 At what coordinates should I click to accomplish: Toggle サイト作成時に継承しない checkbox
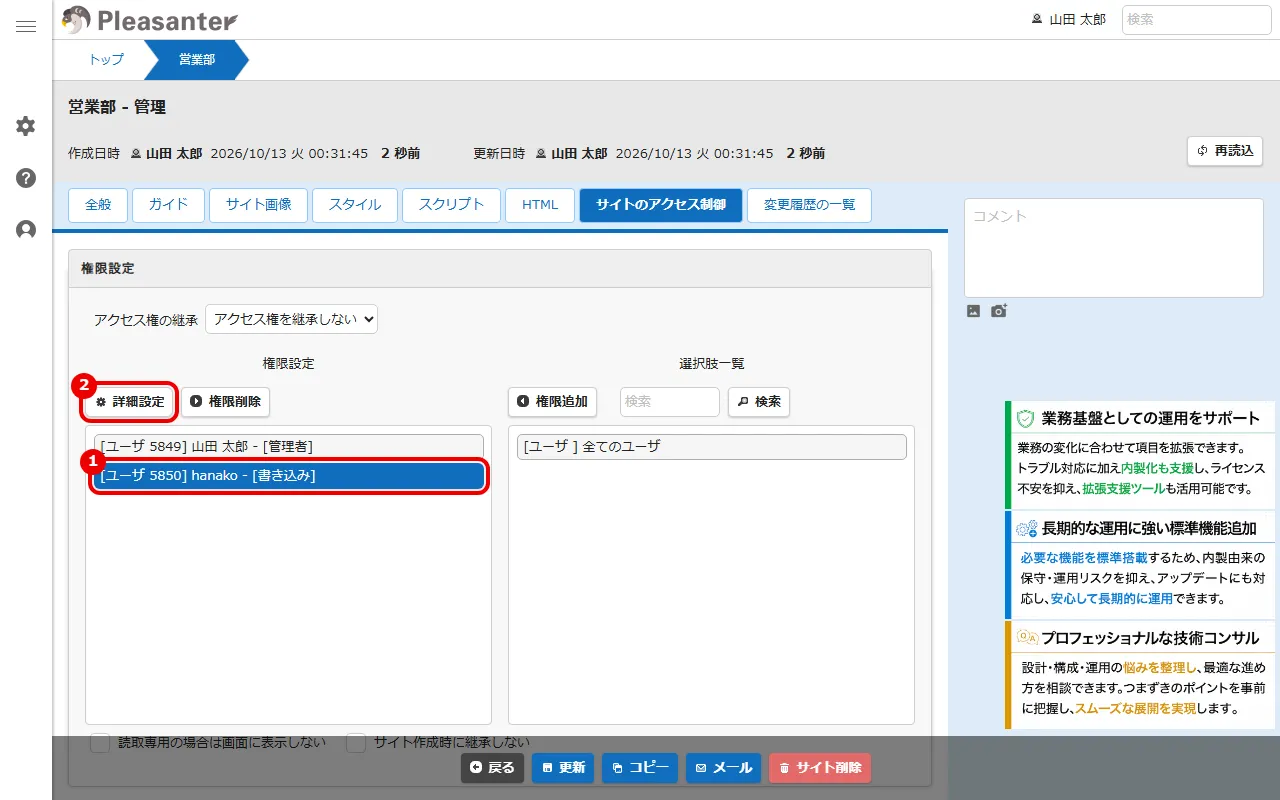point(356,743)
